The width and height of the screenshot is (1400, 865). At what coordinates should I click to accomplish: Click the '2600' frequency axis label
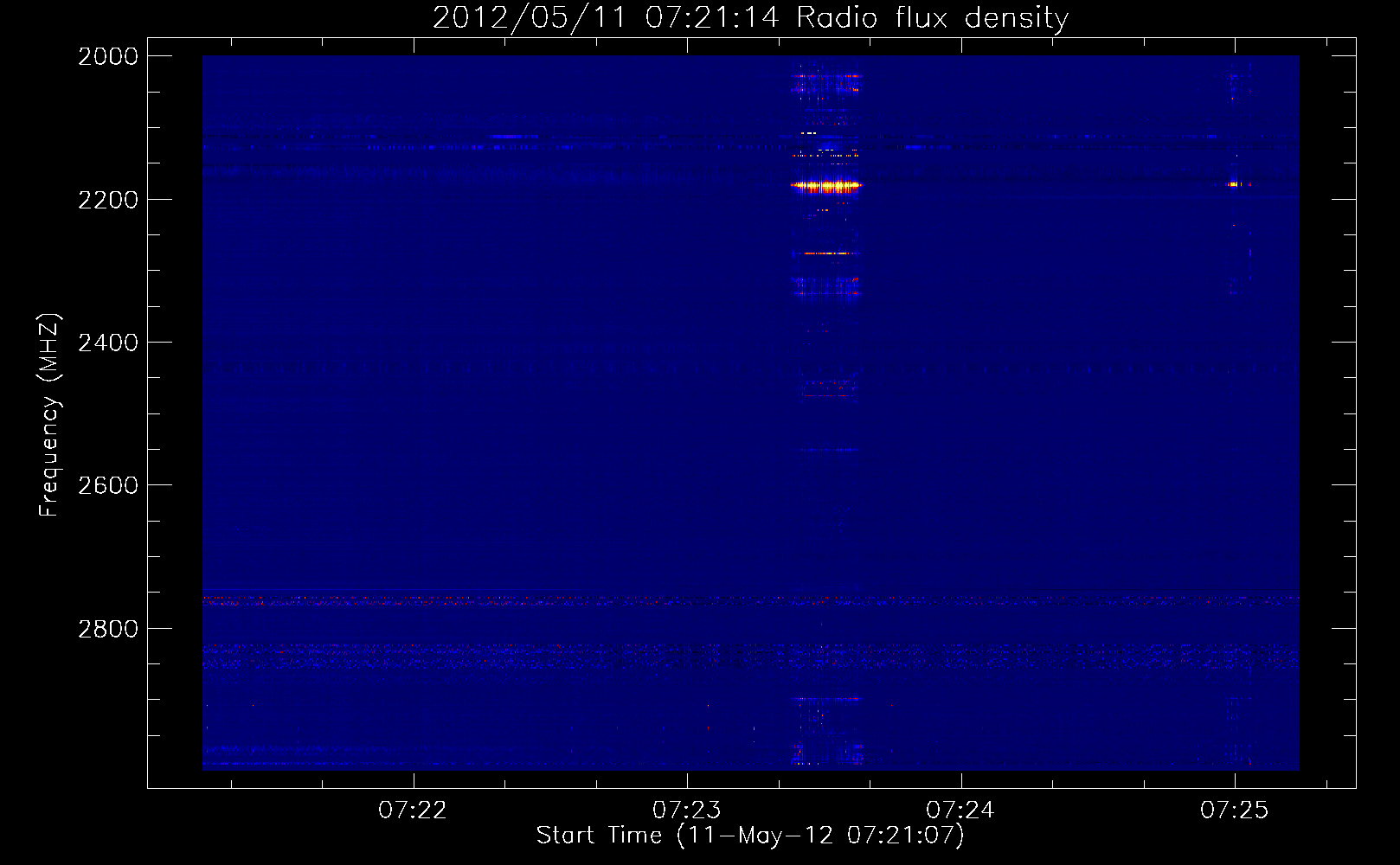108,485
